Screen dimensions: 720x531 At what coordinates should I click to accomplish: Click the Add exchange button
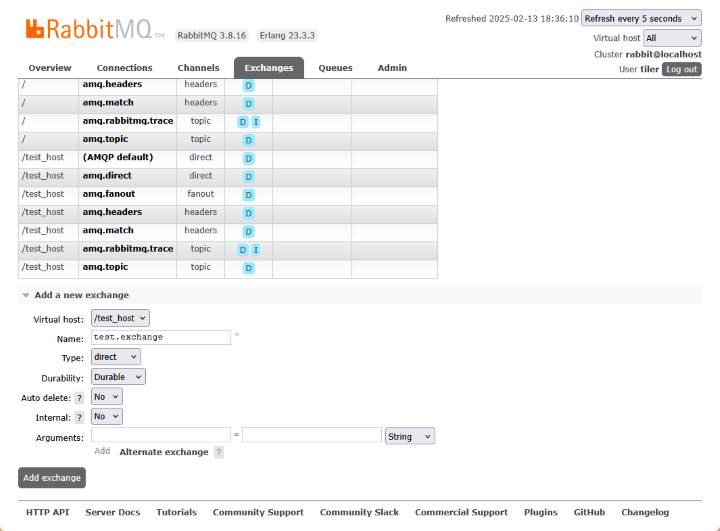52,478
